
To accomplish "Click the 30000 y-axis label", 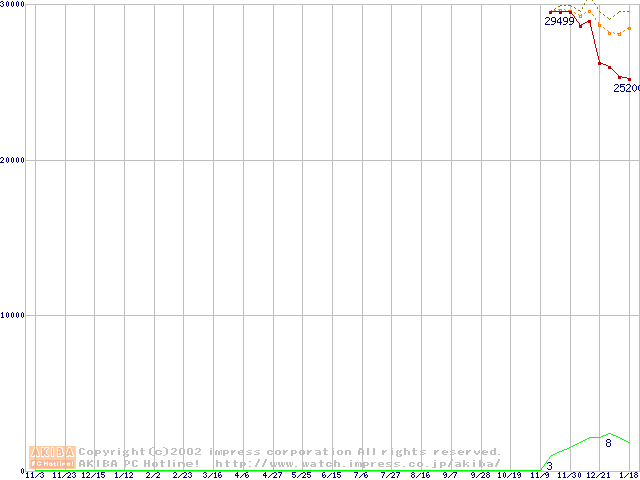I will pos(13,5).
